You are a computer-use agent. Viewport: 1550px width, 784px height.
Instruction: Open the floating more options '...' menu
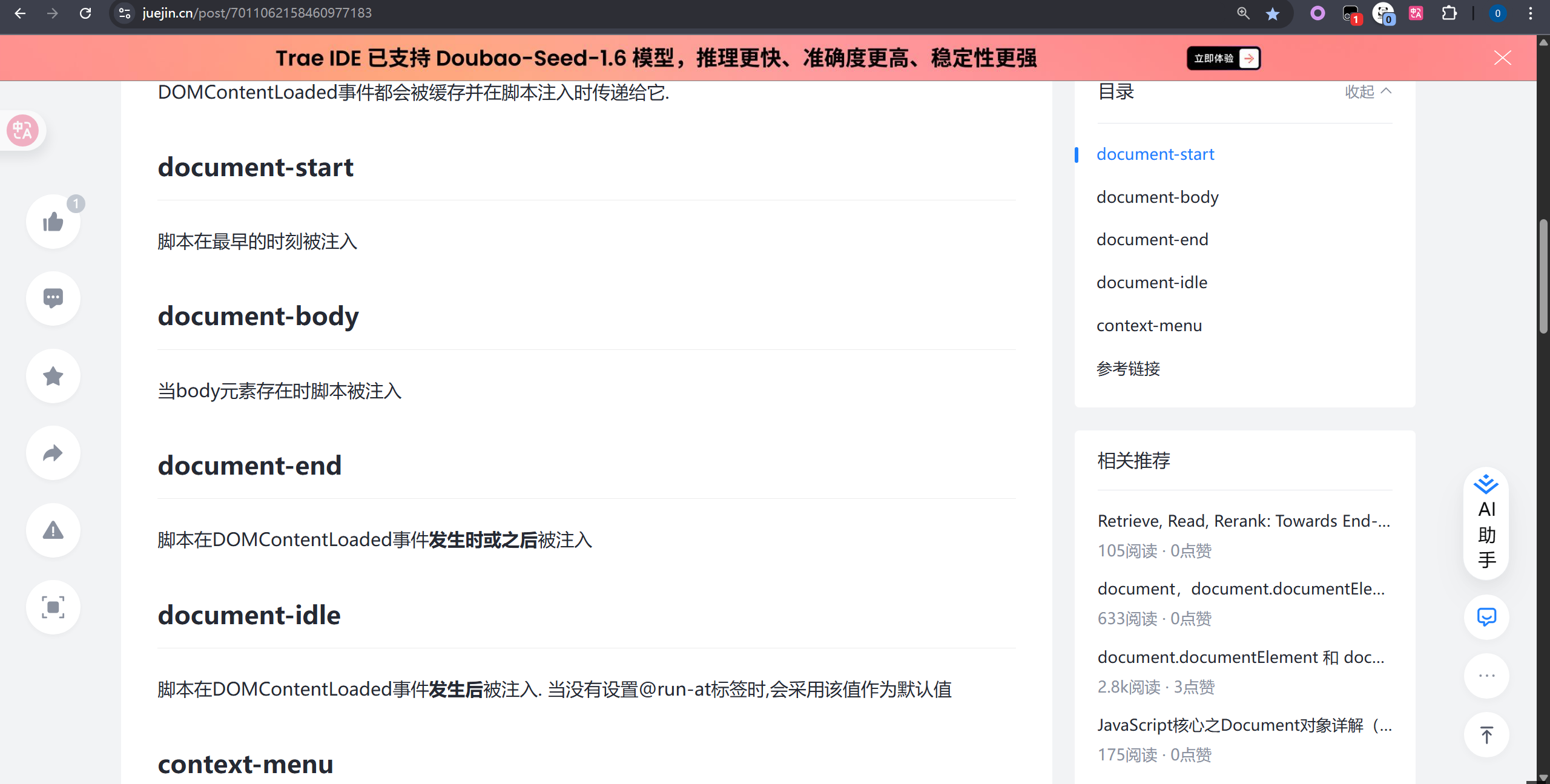click(1486, 675)
